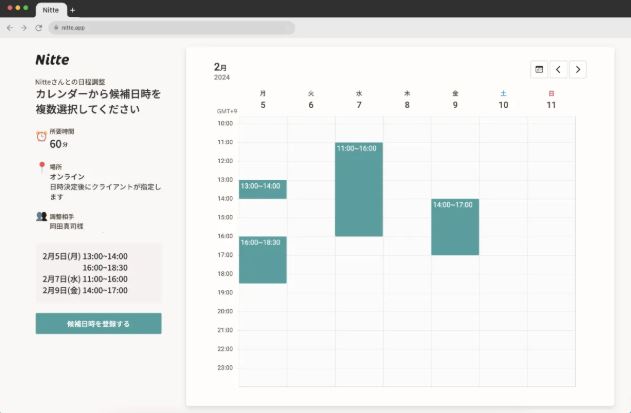
Task: Advance to next week with right chevron
Action: [577, 69]
